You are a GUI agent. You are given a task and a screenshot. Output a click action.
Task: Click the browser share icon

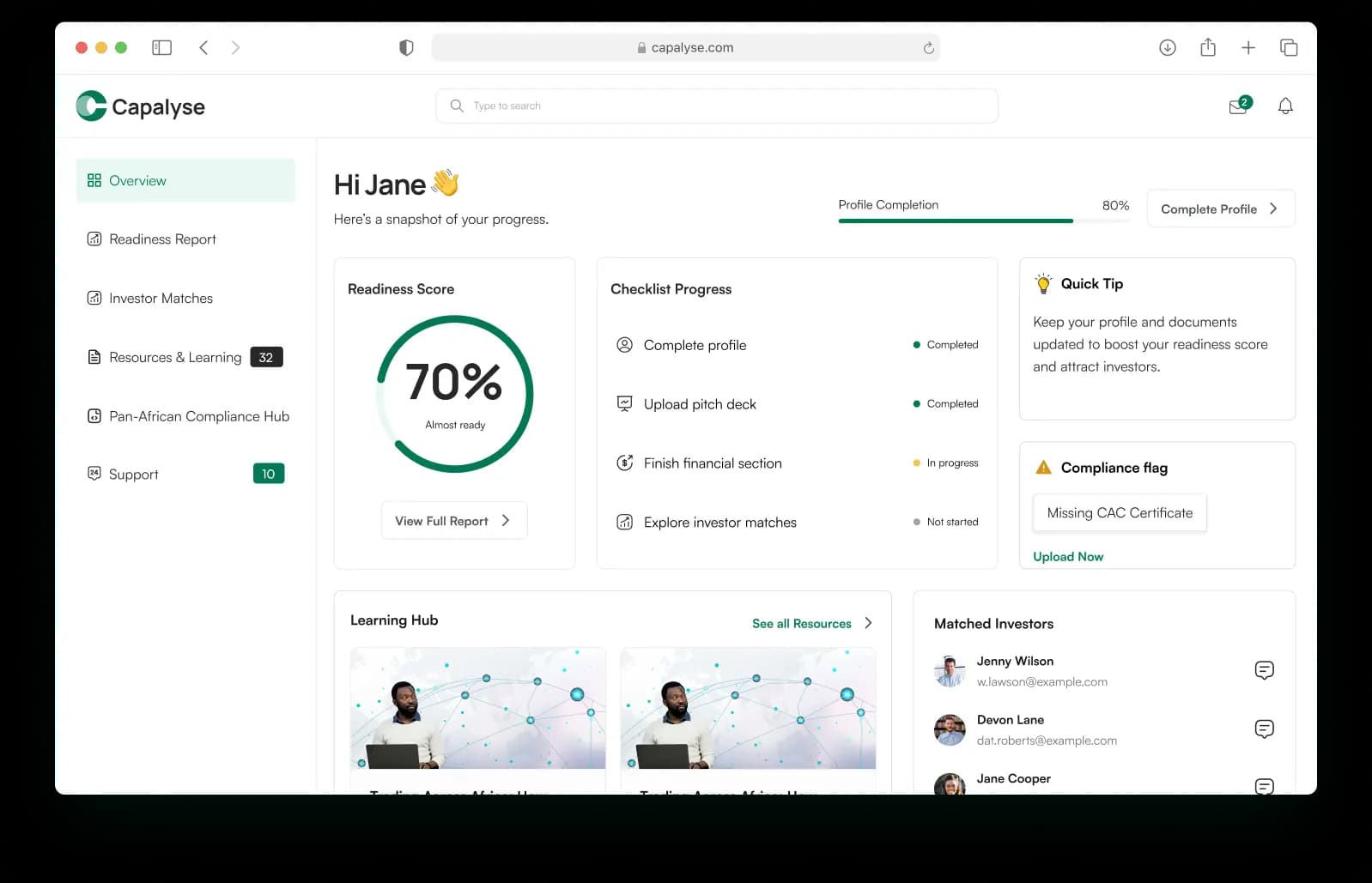tap(1208, 47)
